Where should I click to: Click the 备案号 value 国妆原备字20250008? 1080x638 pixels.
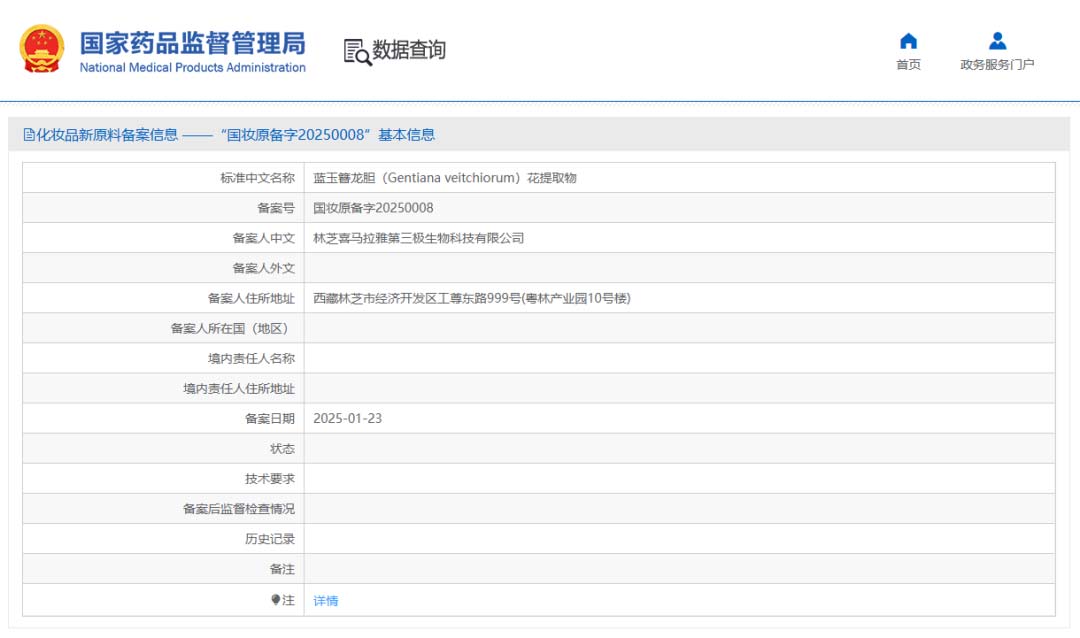(373, 208)
